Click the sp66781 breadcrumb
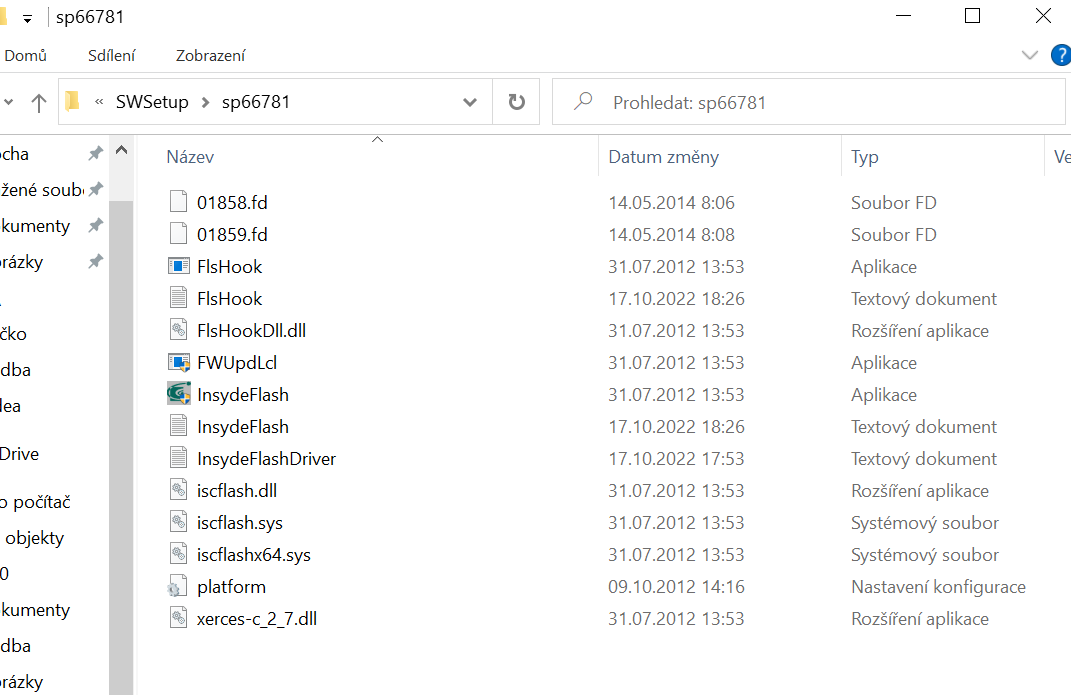Screen dimensions: 1071x695 [255, 102]
